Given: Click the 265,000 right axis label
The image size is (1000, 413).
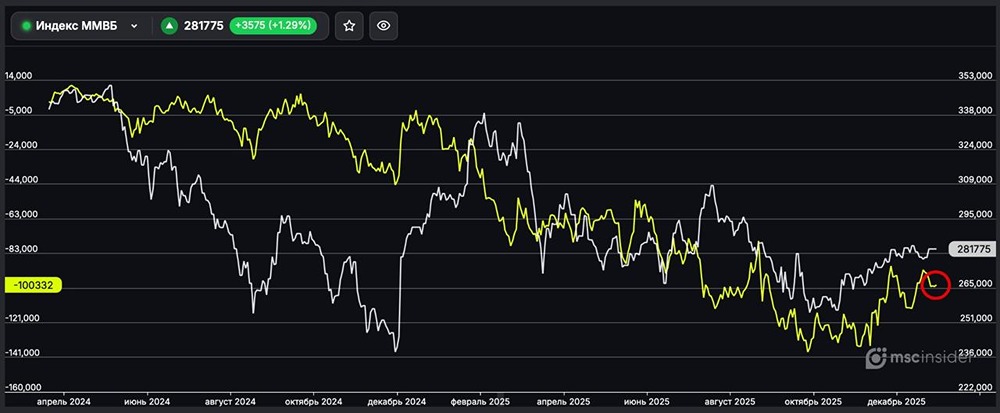Looking at the screenshot, I should (x=974, y=284).
